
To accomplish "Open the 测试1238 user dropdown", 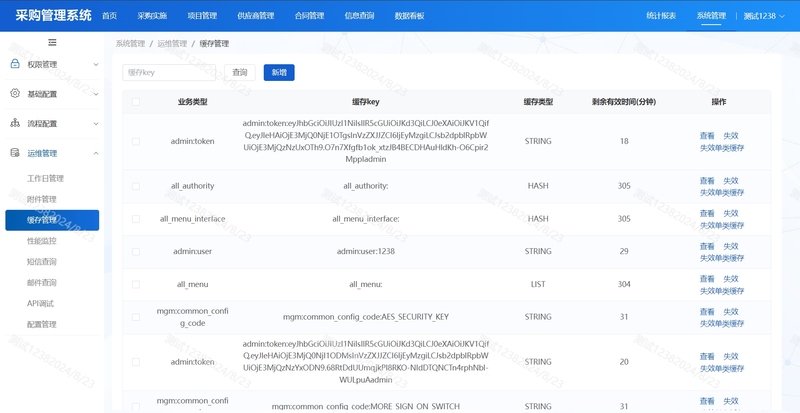I will 764,16.
